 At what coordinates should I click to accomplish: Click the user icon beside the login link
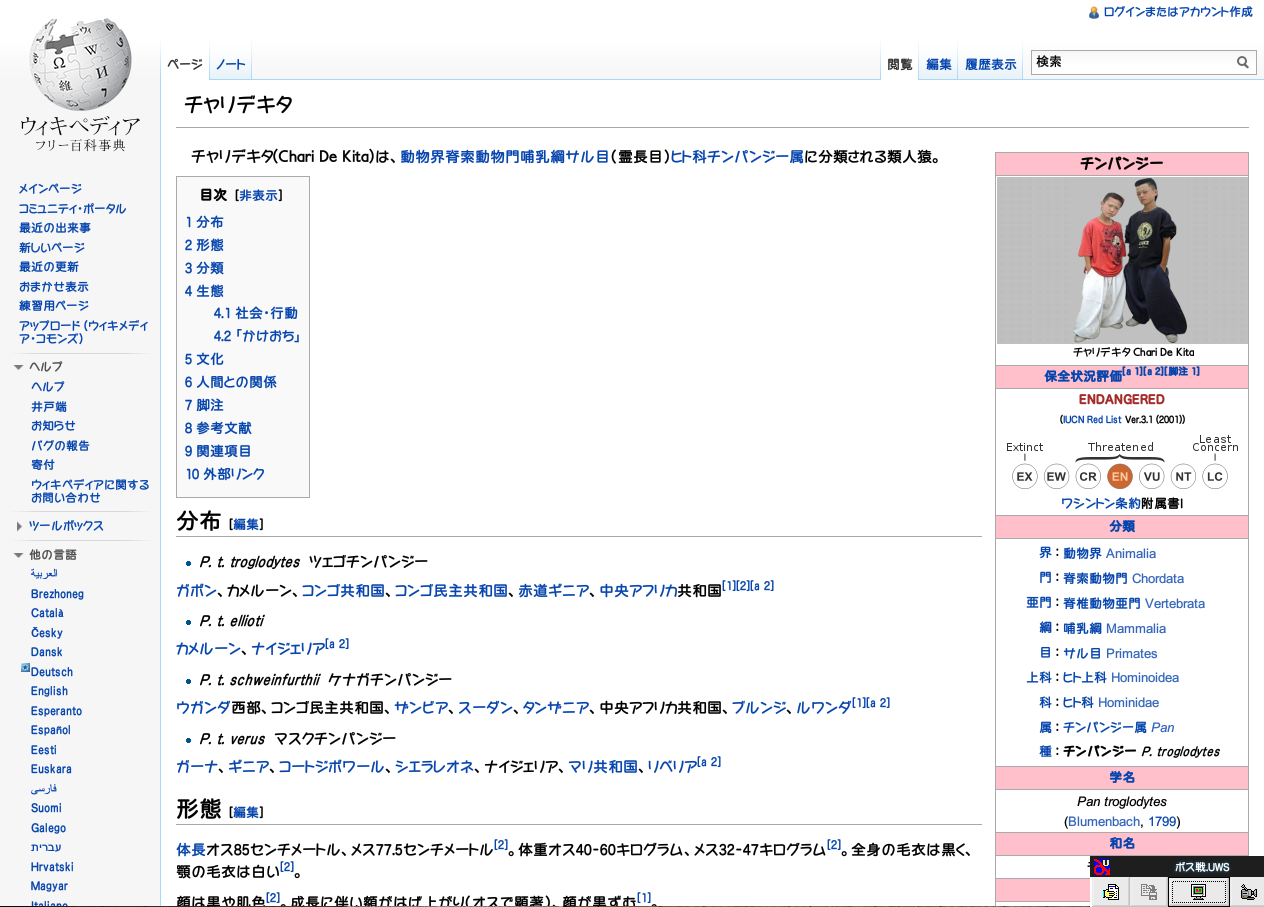[x=1094, y=12]
